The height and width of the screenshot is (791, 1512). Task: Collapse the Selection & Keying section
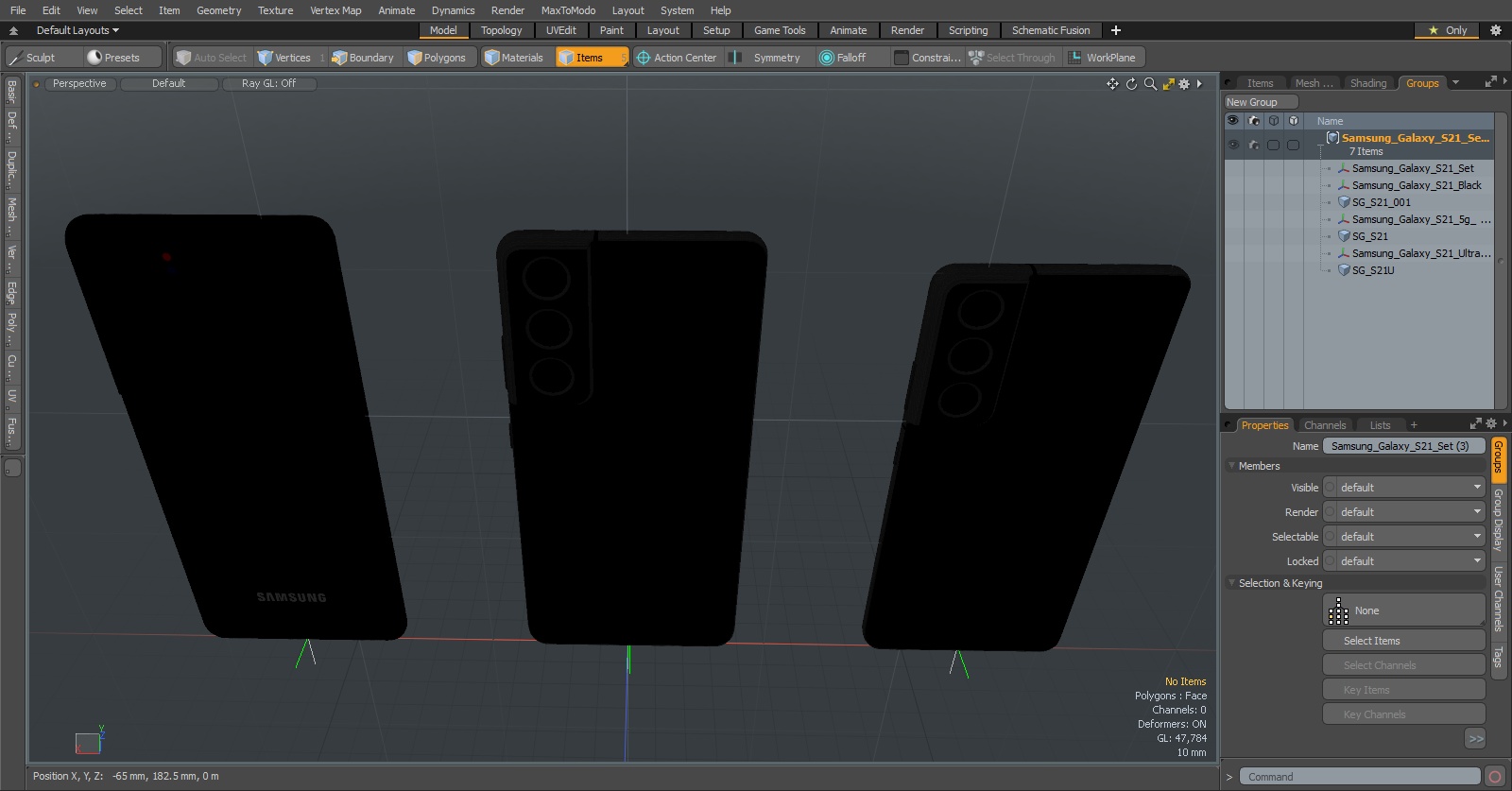pos(1232,583)
